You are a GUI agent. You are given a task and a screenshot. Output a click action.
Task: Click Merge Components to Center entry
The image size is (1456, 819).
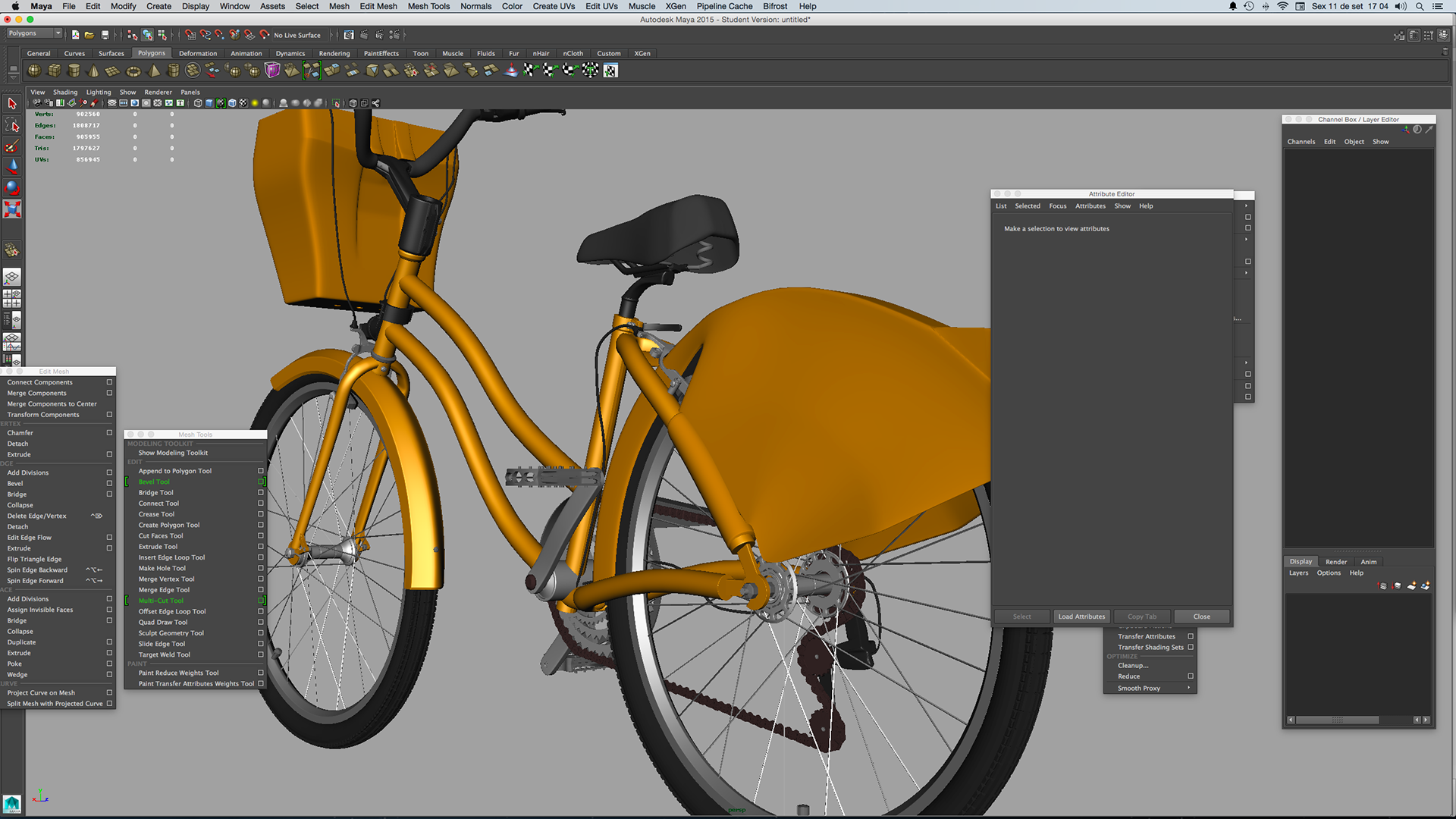52,404
